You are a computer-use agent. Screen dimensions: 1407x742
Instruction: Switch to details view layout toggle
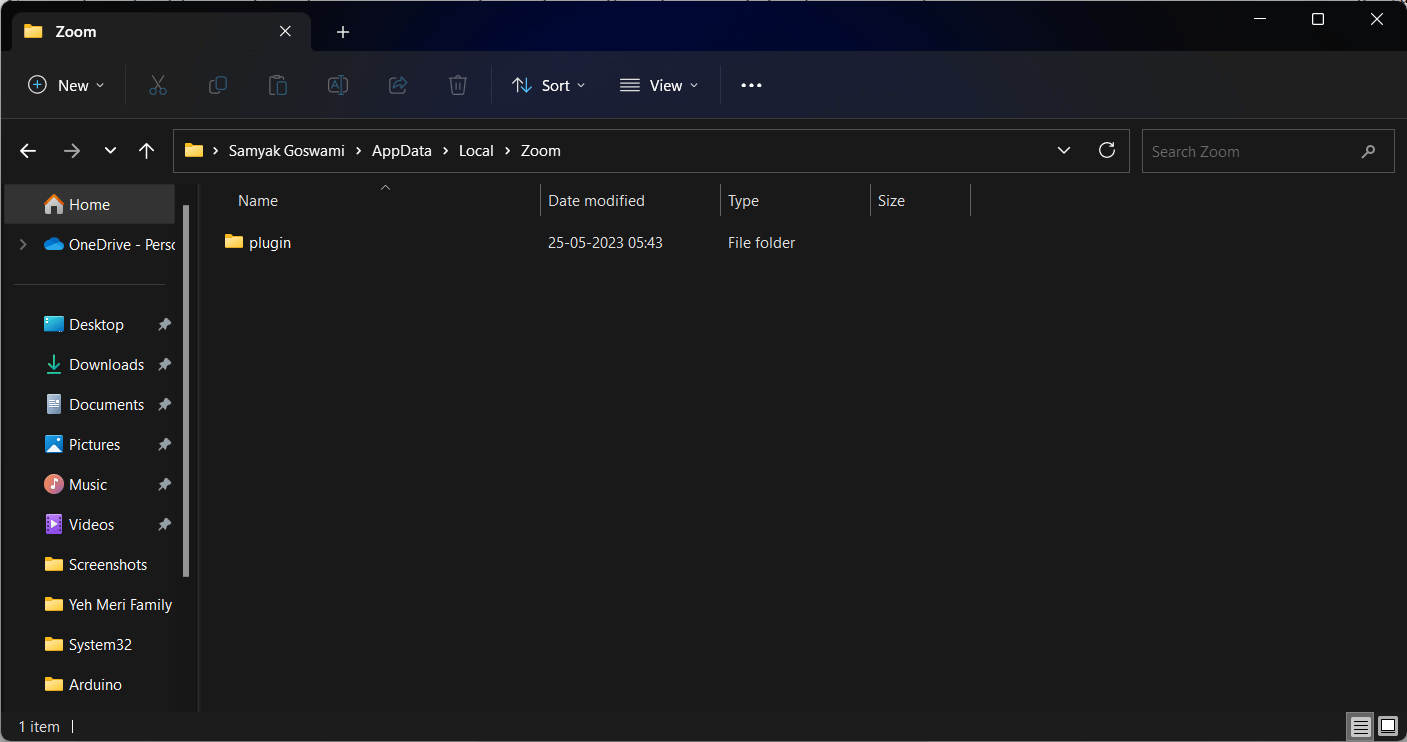pos(1359,726)
